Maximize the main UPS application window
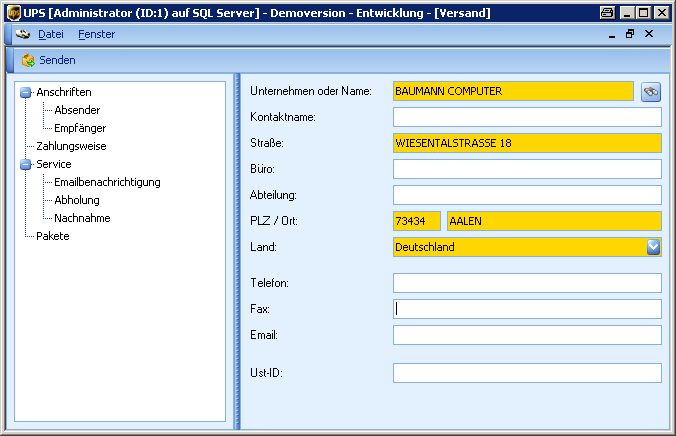This screenshot has height=436, width=676. [x=643, y=13]
